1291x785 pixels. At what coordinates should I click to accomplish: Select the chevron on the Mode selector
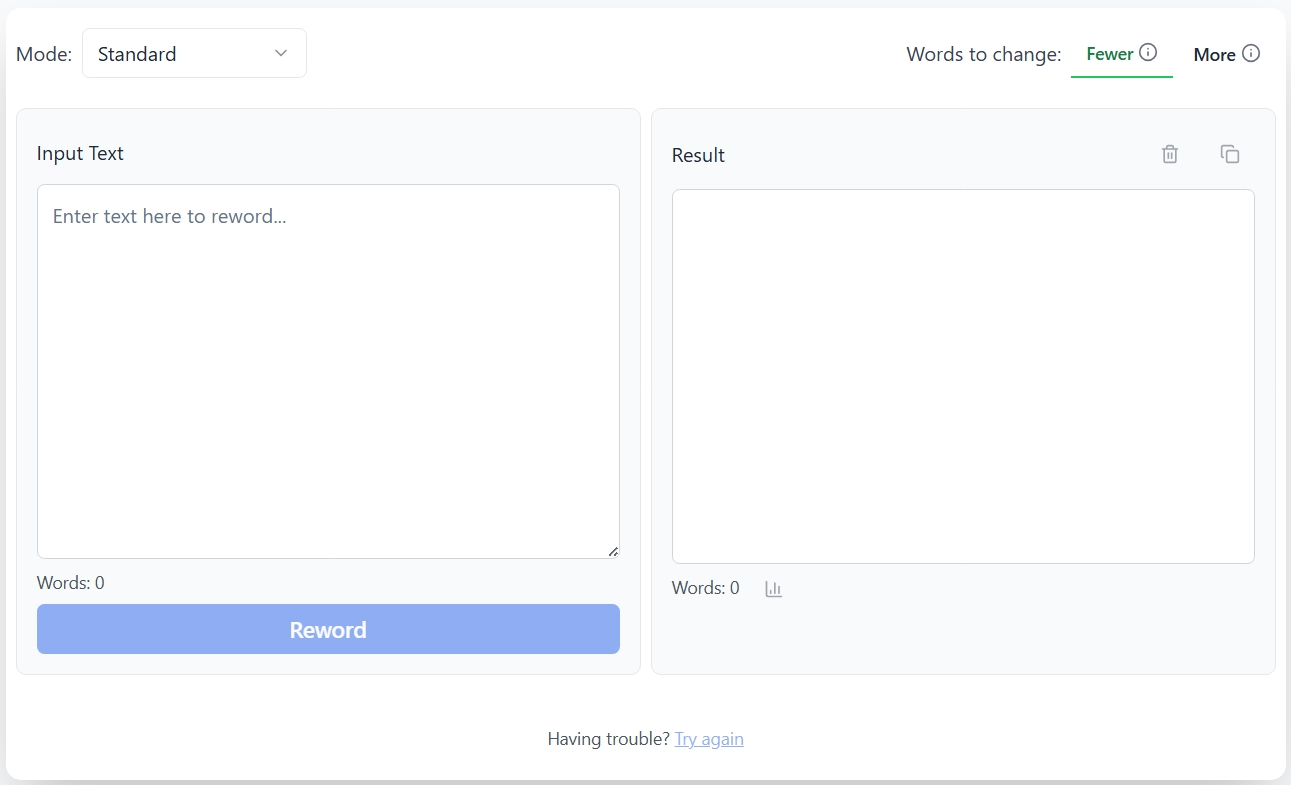(280, 53)
